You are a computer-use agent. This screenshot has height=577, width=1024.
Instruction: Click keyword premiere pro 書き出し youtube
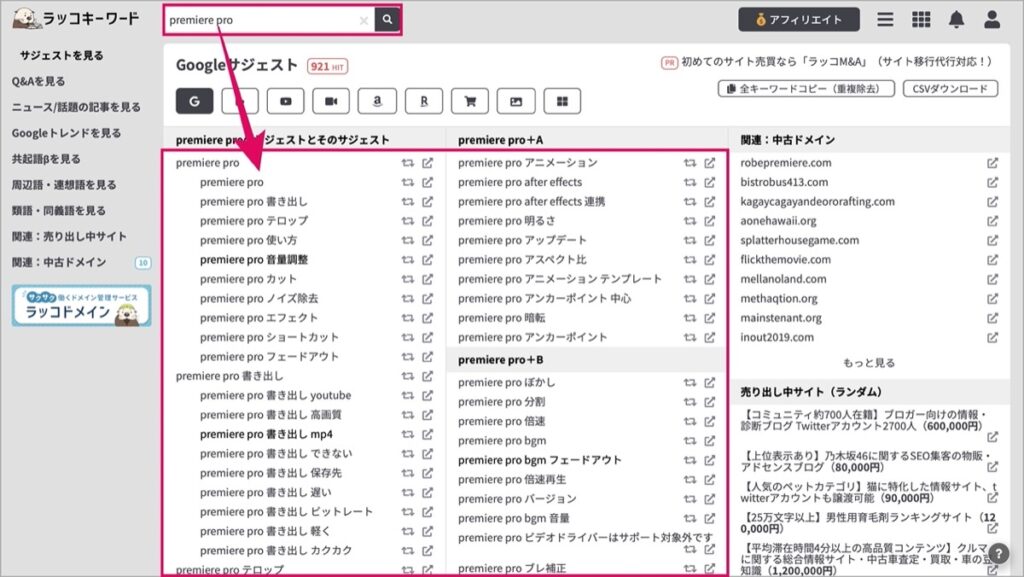coord(276,396)
